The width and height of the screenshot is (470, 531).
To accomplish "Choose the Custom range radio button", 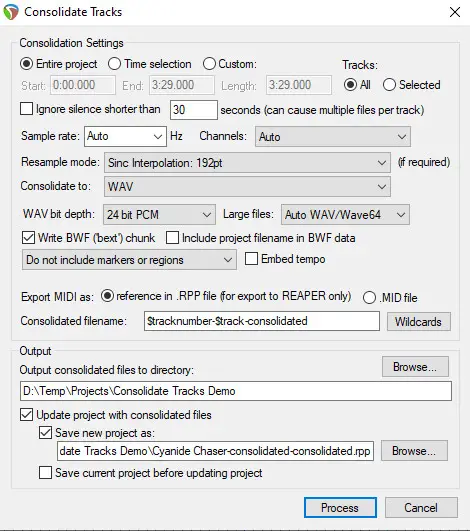I will 209,64.
